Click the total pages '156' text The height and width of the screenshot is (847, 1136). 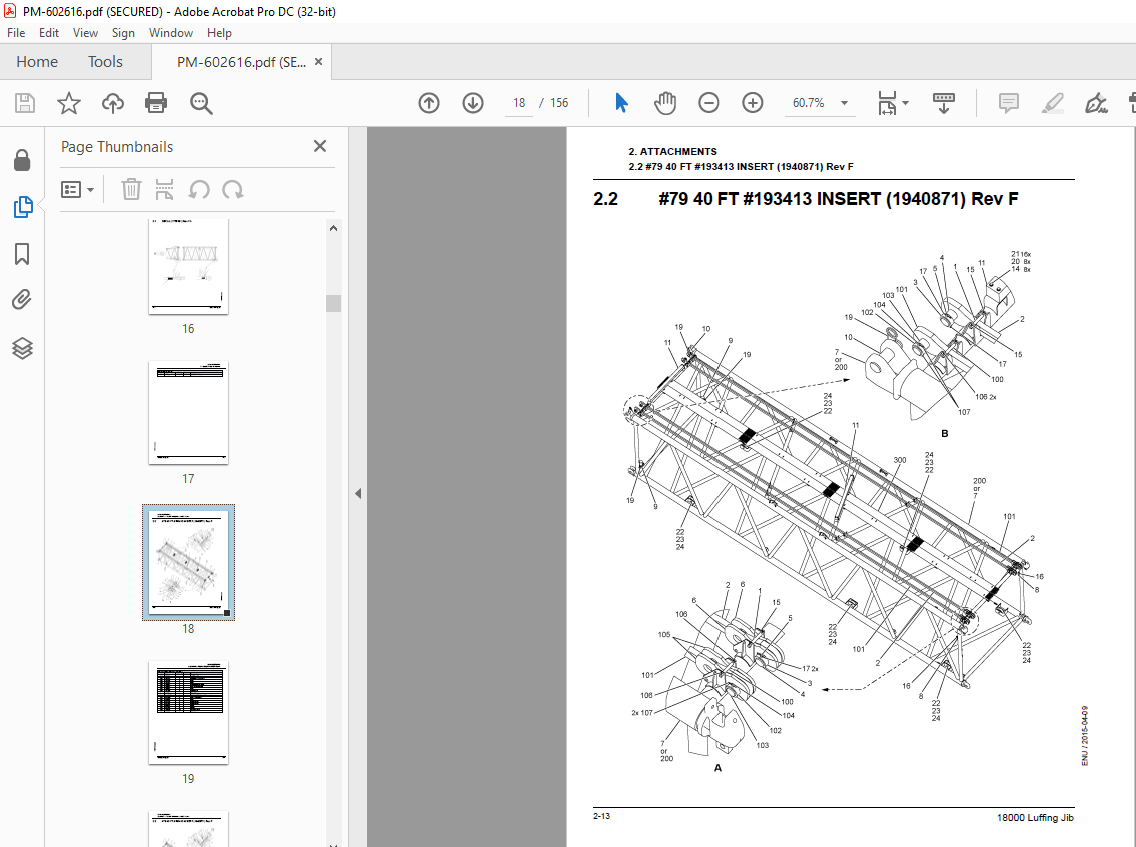[559, 103]
